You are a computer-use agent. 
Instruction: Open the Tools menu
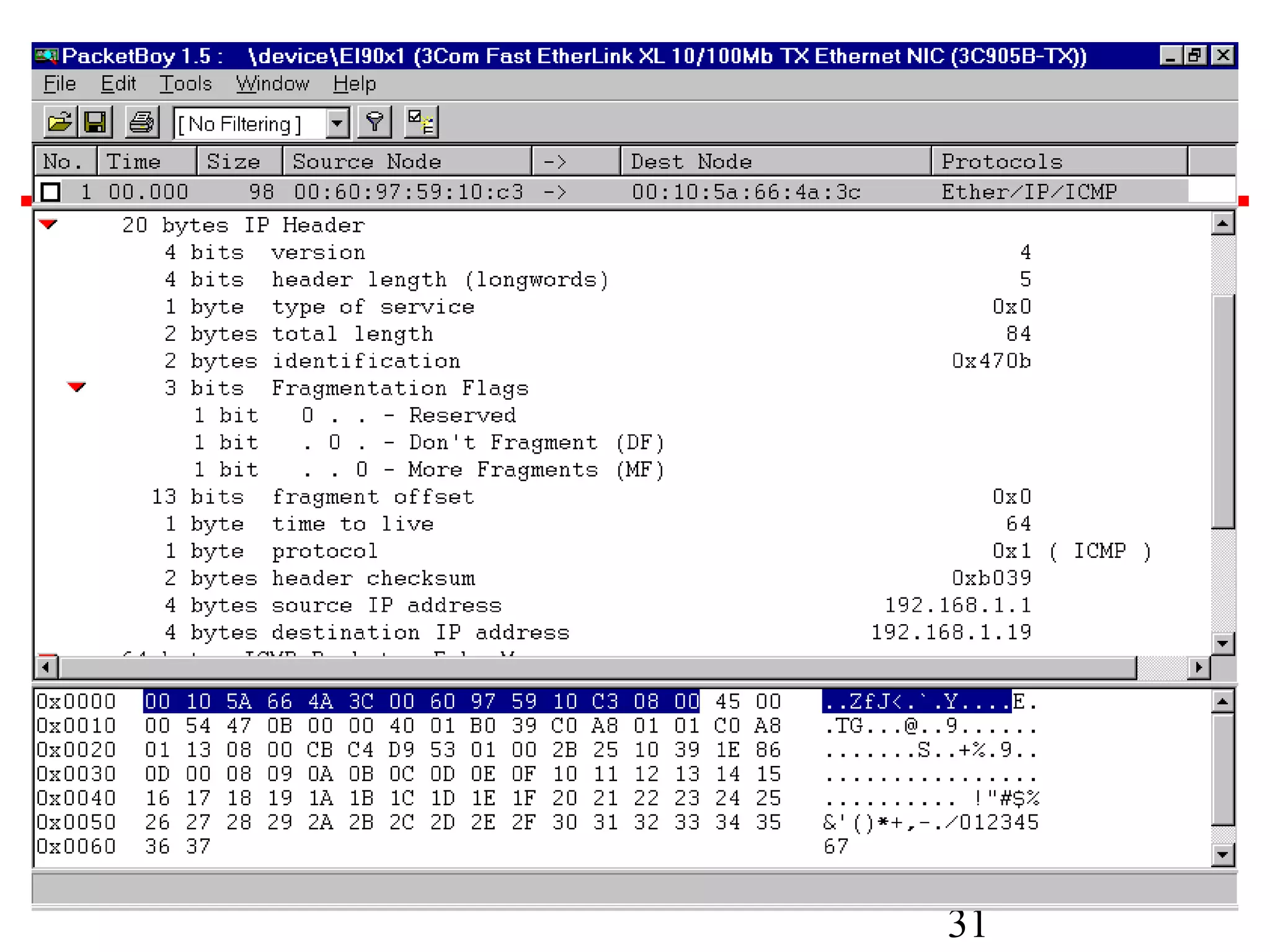point(185,84)
